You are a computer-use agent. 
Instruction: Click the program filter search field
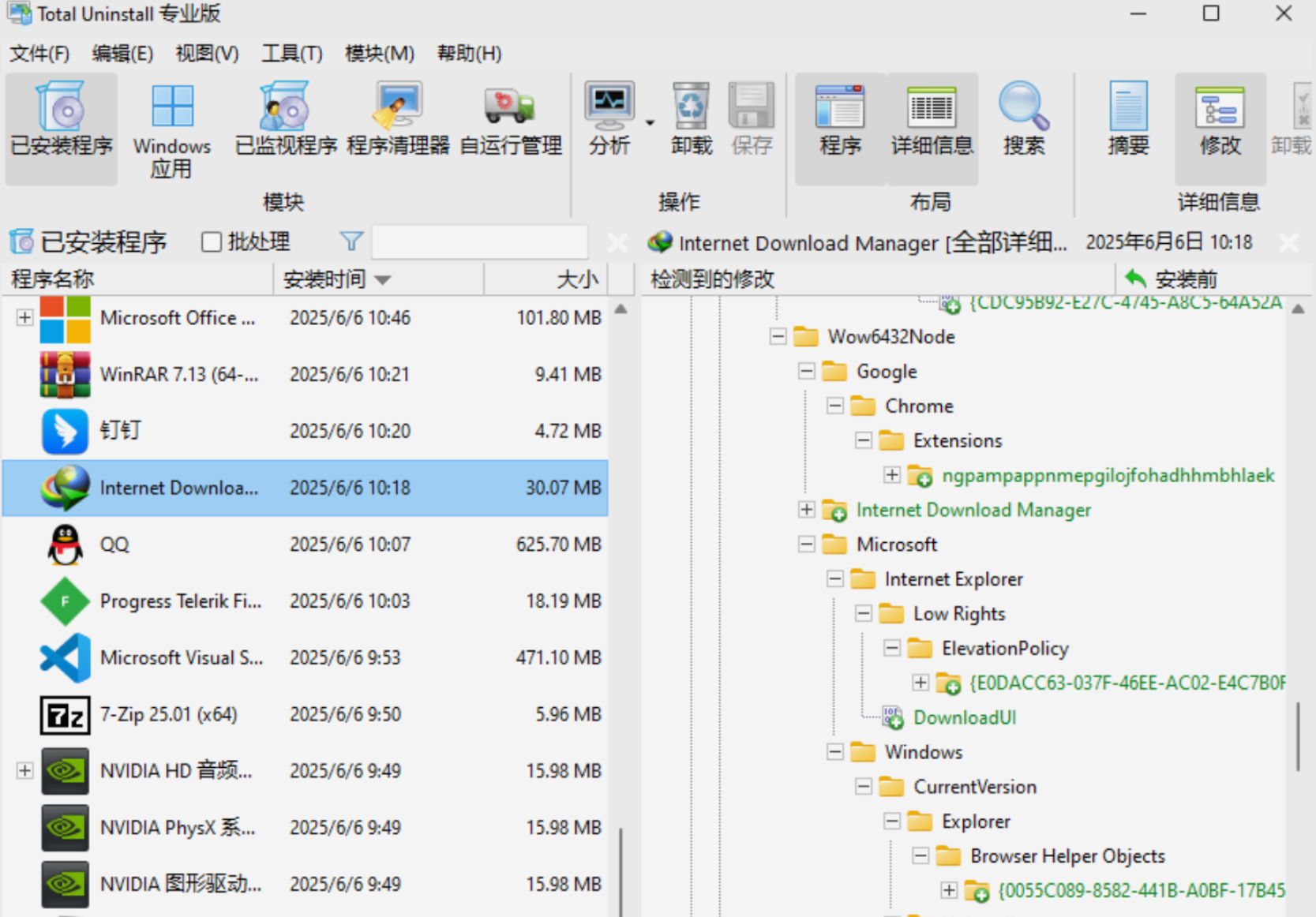point(479,241)
